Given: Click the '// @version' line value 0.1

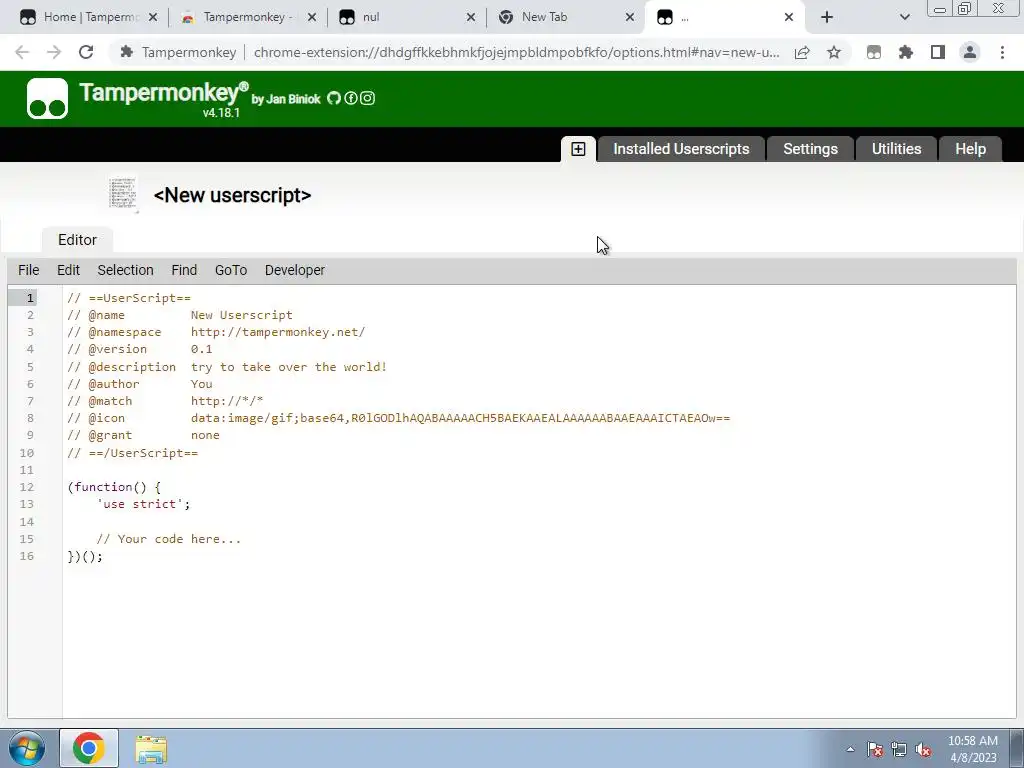Looking at the screenshot, I should [201, 349].
